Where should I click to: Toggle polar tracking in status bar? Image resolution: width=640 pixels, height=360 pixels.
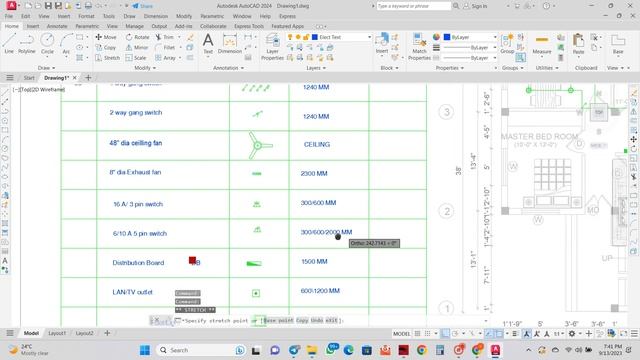(455, 333)
